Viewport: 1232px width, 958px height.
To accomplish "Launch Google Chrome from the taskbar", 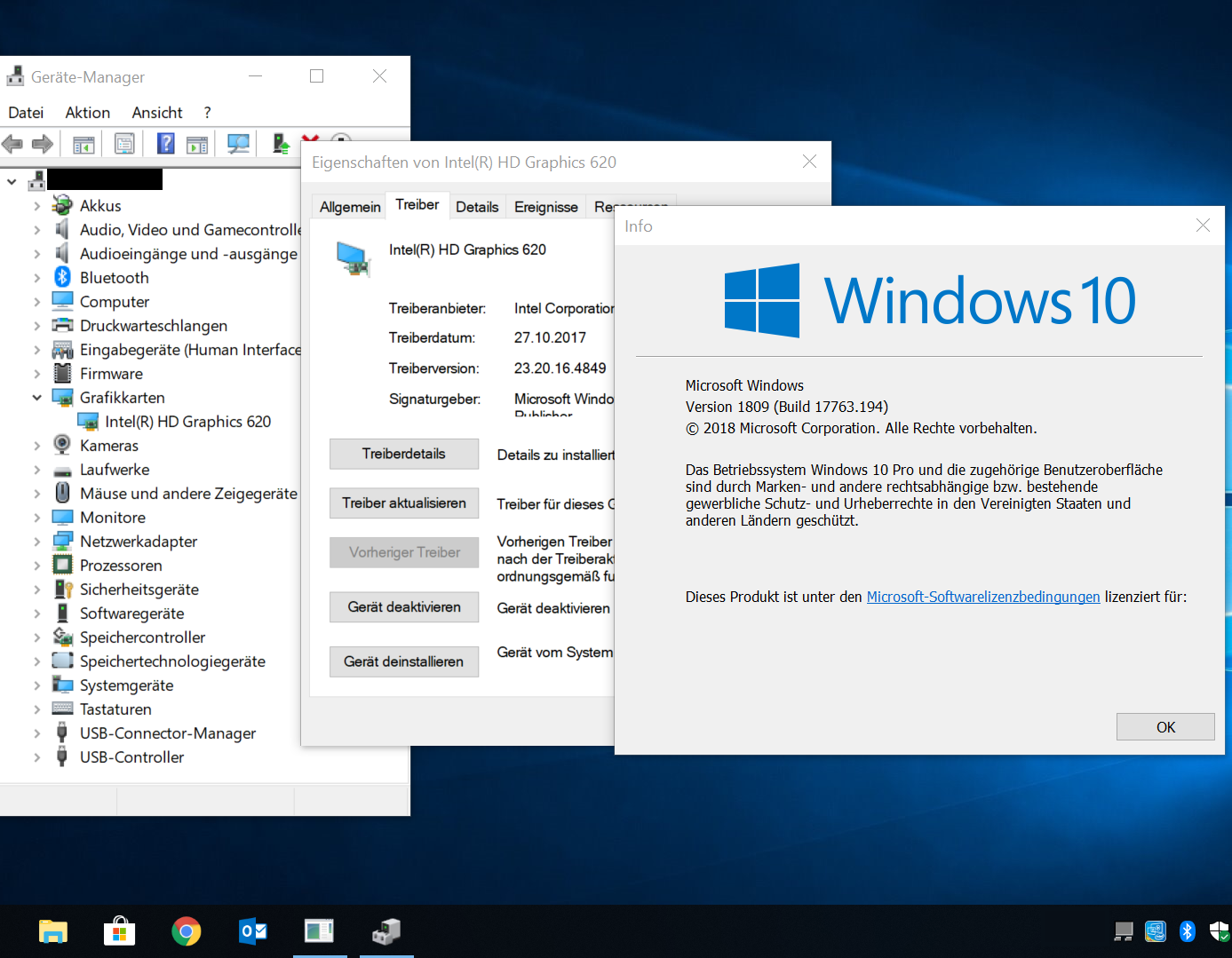I will 187,931.
